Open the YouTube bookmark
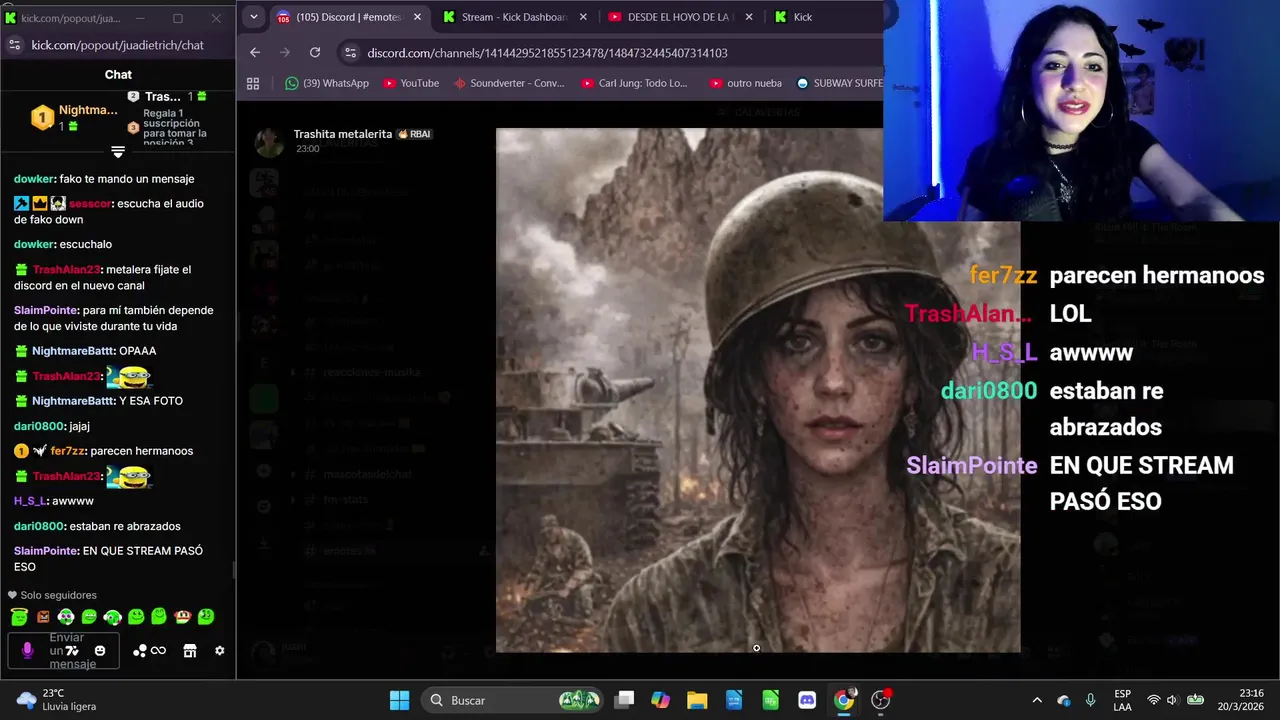Image resolution: width=1280 pixels, height=720 pixels. 411,83
